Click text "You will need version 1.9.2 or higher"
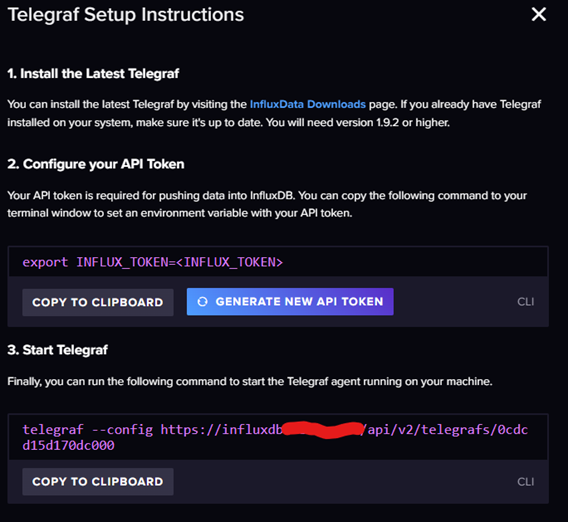Viewport: 568px width, 522px height. [x=358, y=123]
